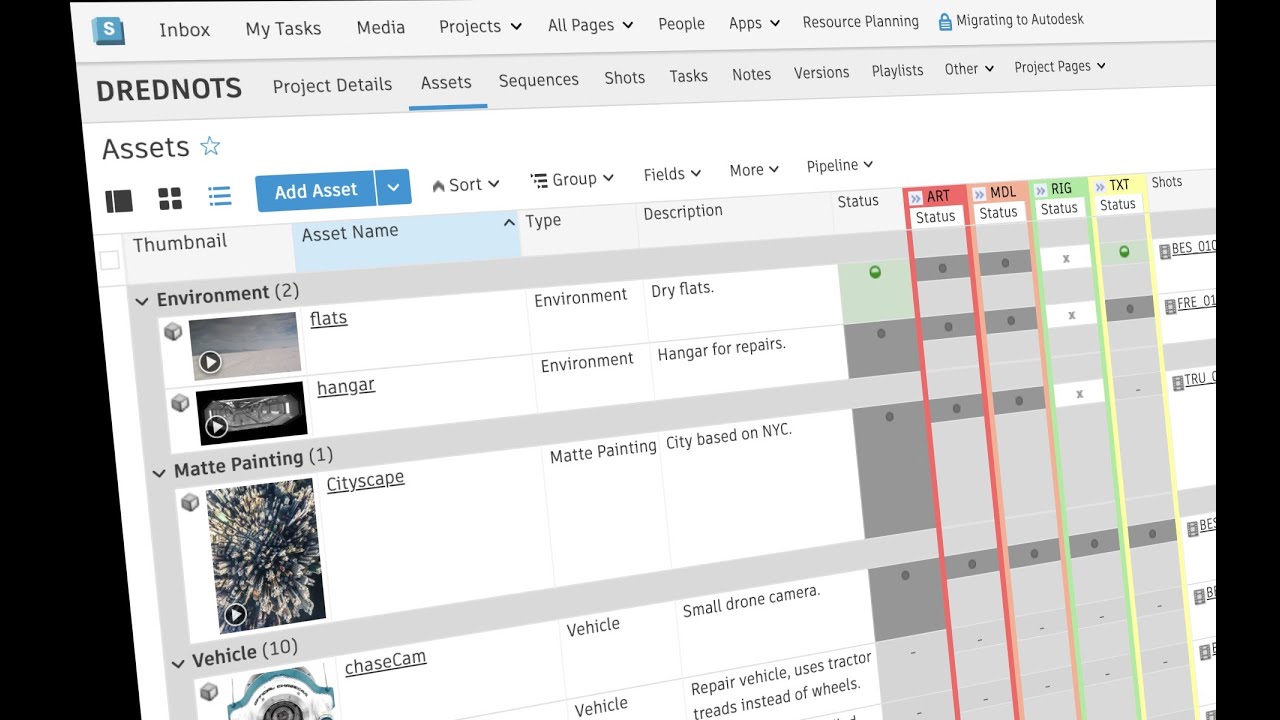Switch to Notes tab
Image resolution: width=1280 pixels, height=720 pixels.
pos(751,74)
